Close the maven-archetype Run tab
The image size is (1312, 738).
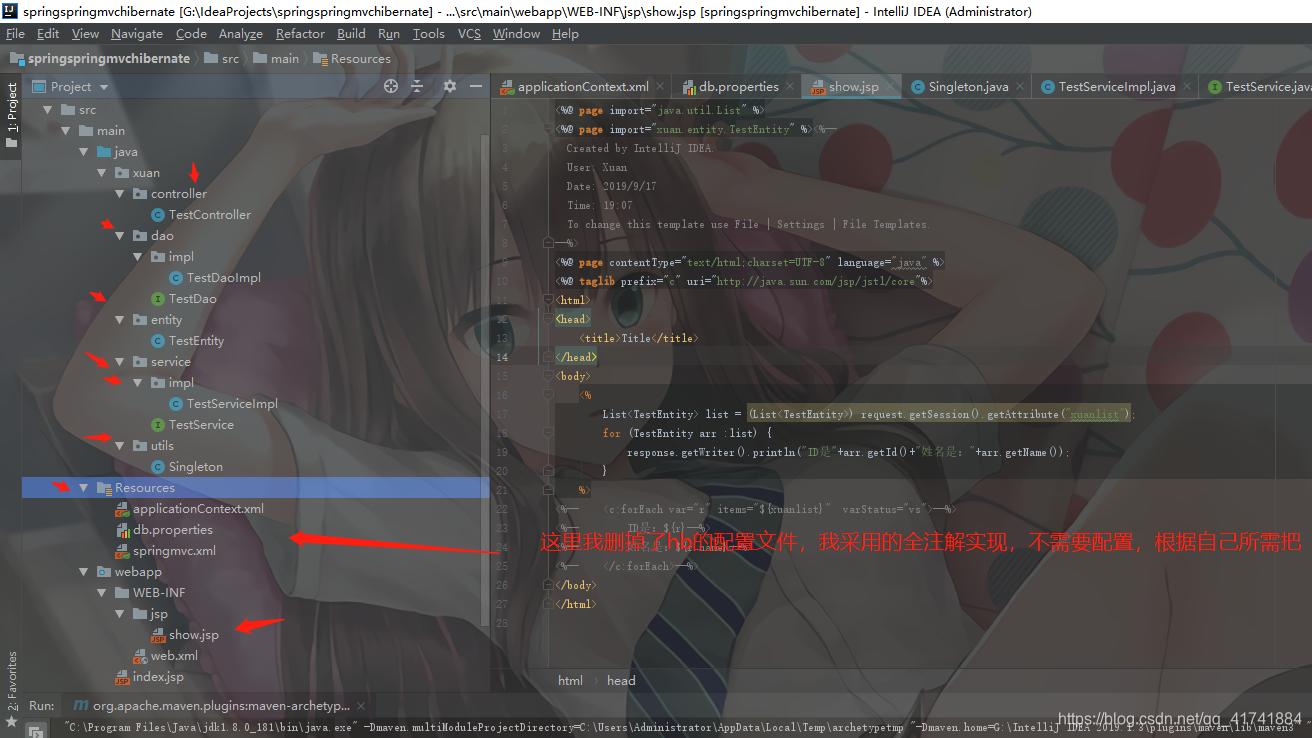tap(360, 706)
